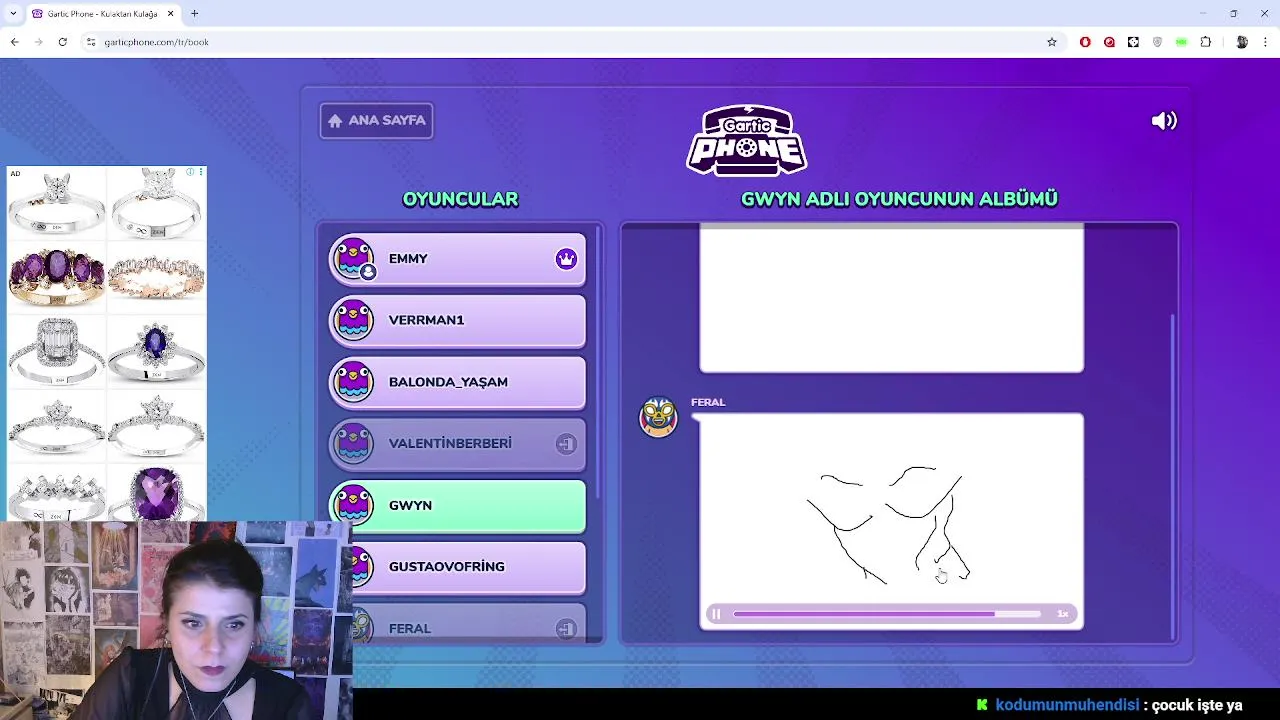Click BALONDA_YAŞAM's player avatar
The height and width of the screenshot is (720, 1280).
[x=354, y=382]
